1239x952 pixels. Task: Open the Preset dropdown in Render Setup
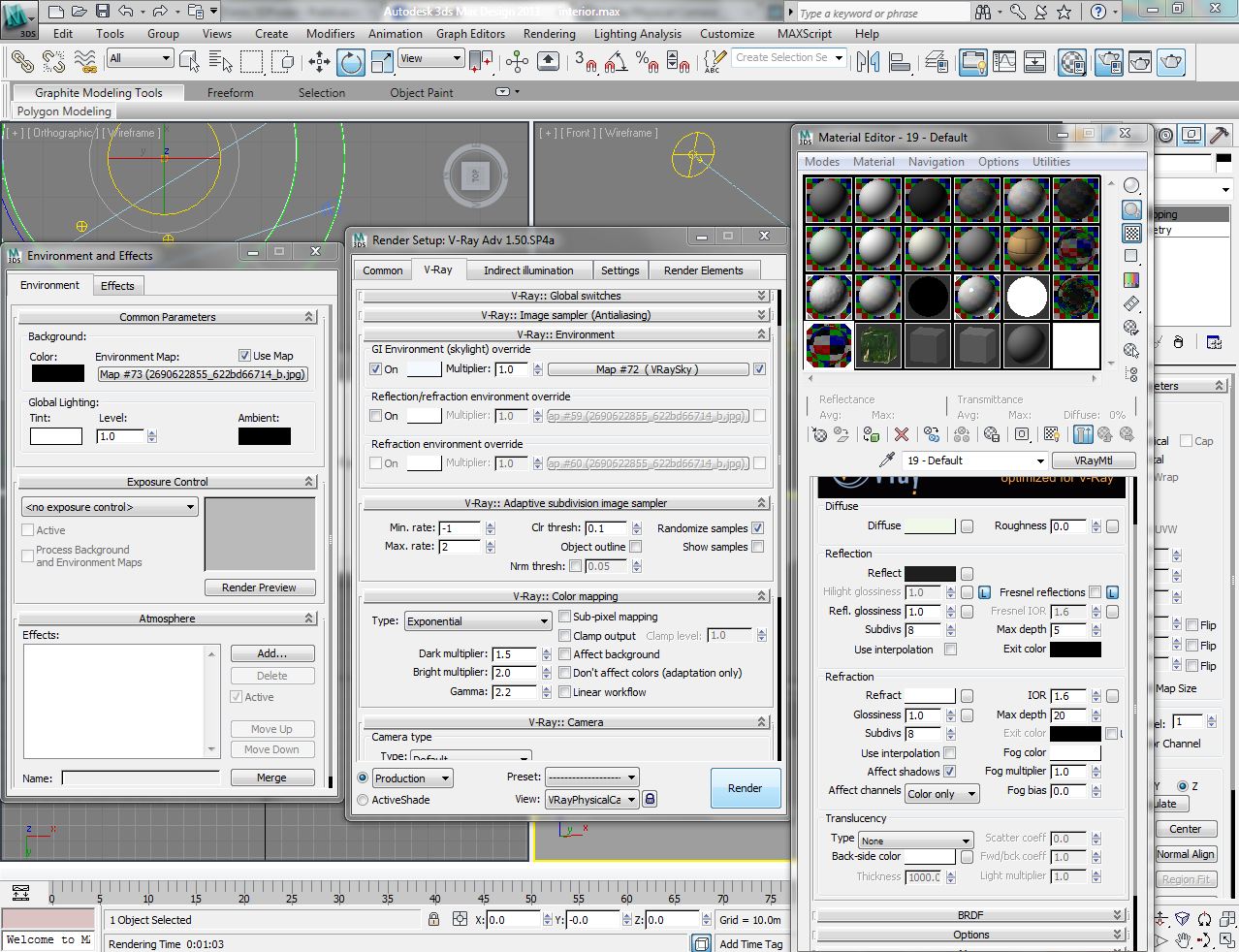pos(591,777)
